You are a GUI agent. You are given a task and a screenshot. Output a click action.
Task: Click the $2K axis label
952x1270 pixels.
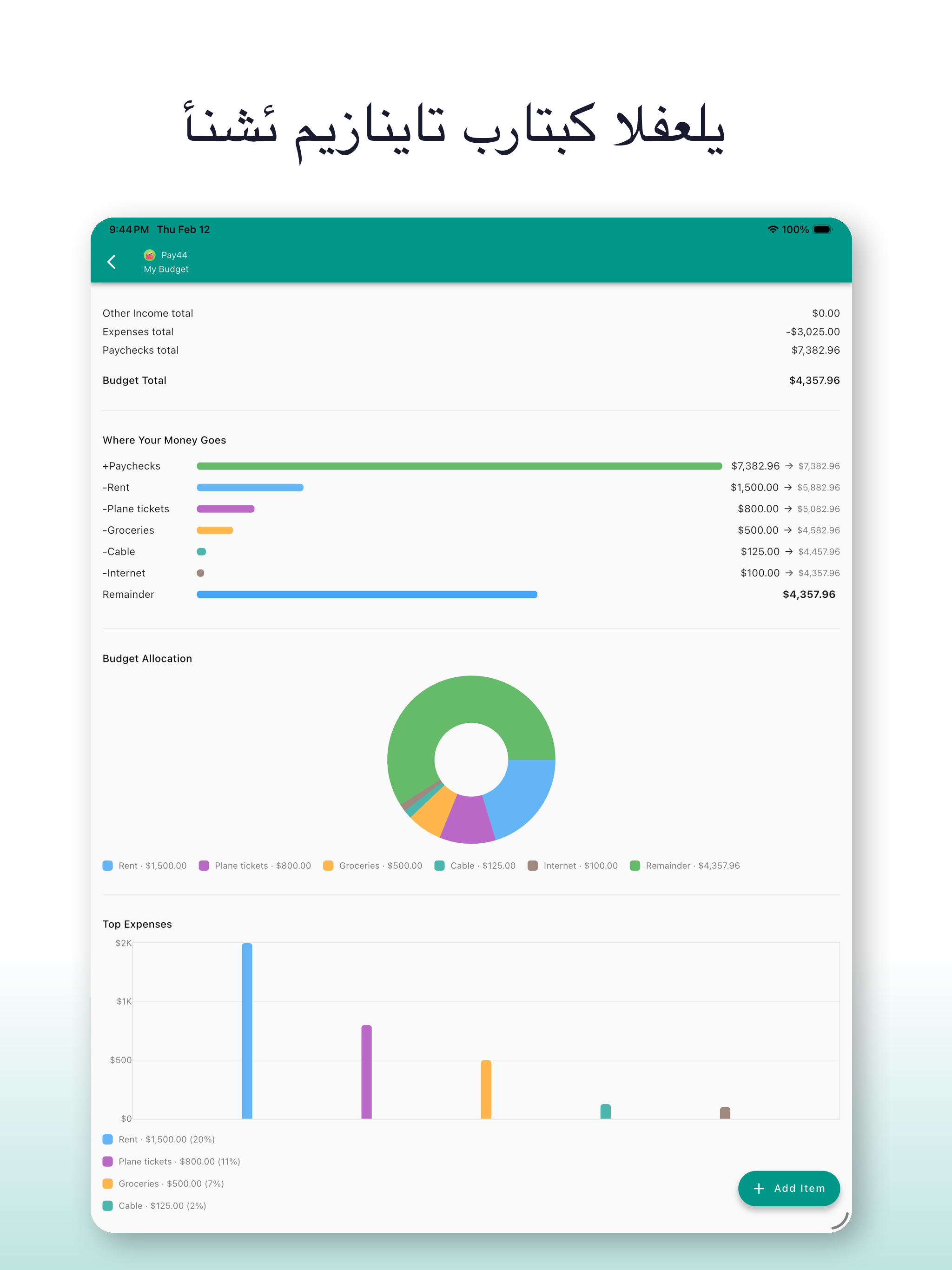tap(124, 943)
